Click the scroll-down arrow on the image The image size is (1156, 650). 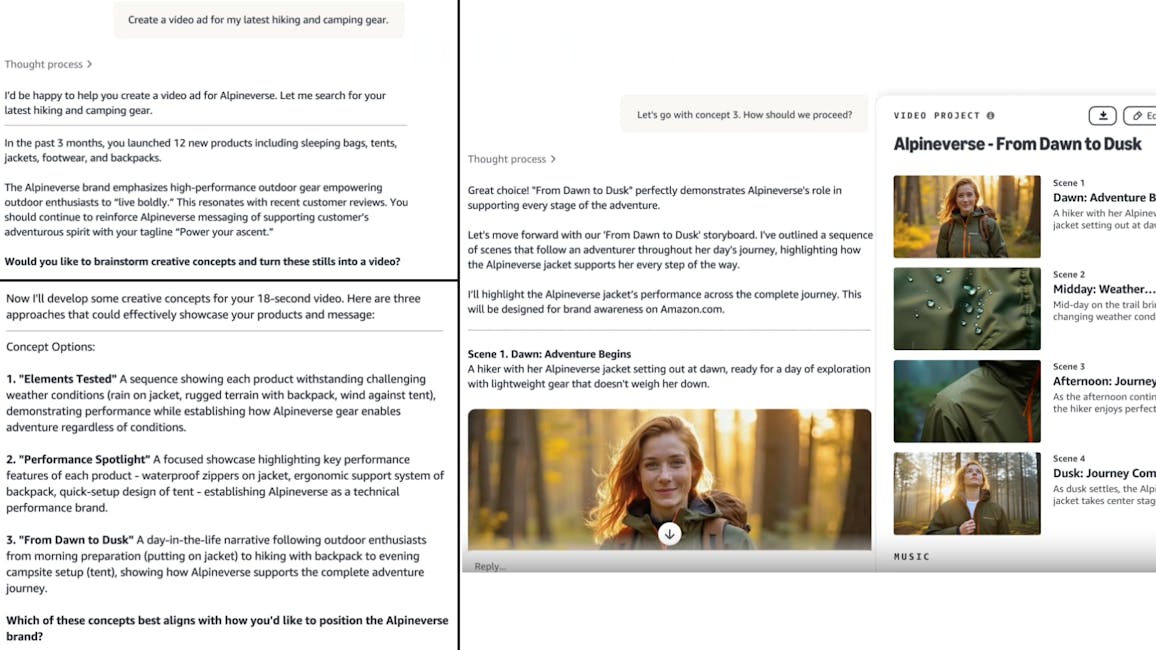click(669, 534)
